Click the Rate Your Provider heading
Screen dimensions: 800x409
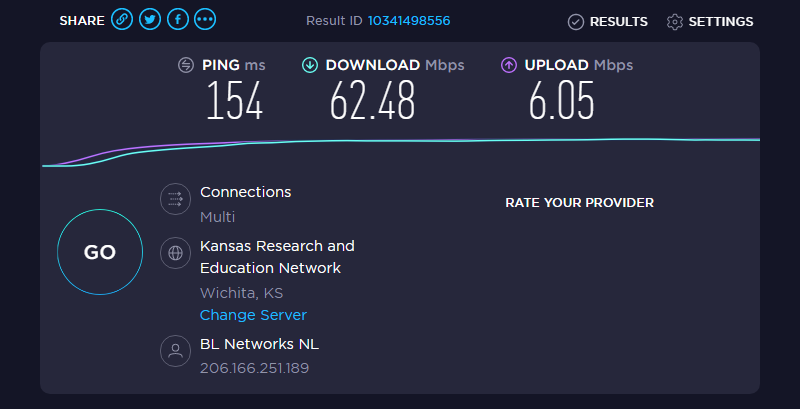tap(580, 203)
